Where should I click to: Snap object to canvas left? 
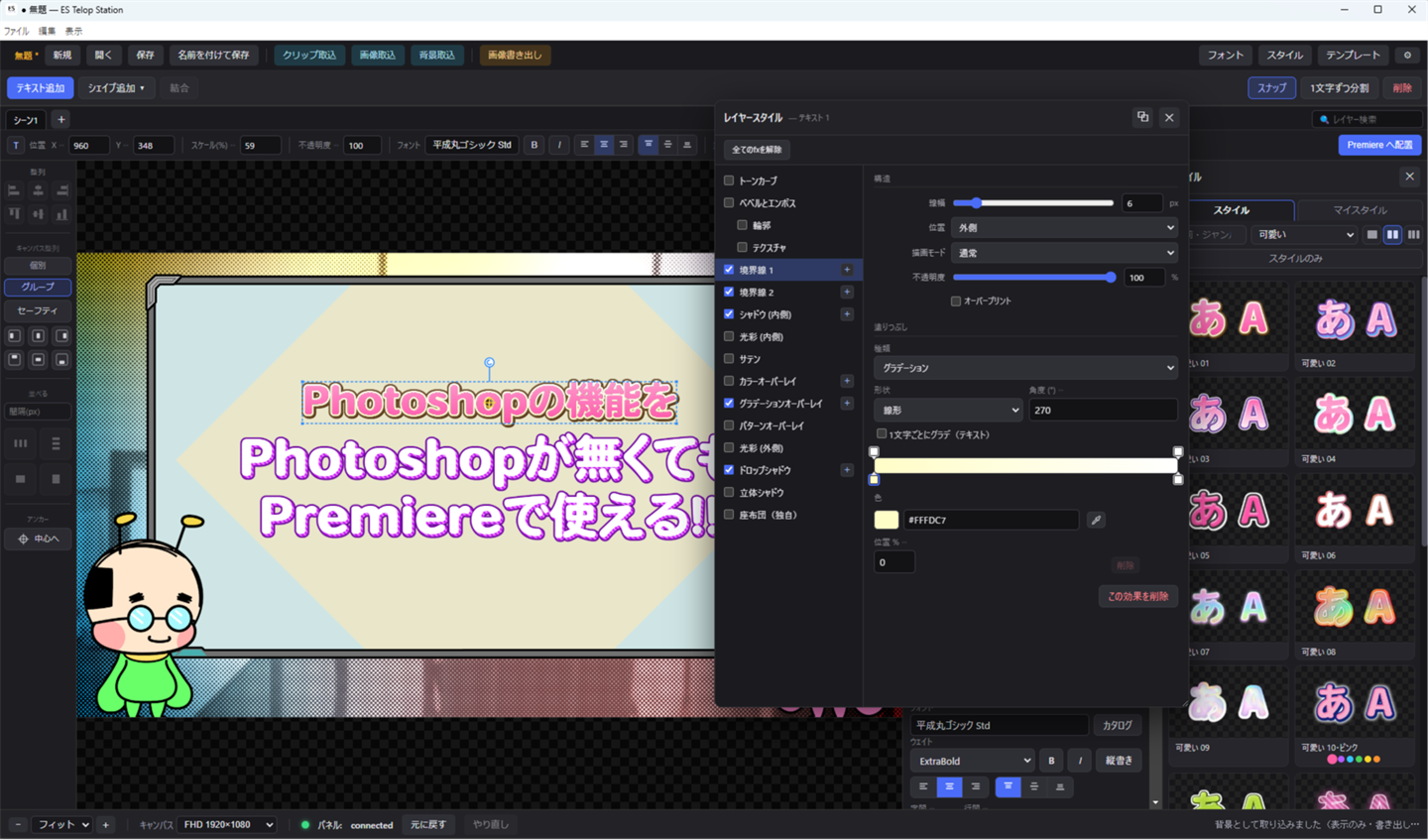[x=14, y=336]
